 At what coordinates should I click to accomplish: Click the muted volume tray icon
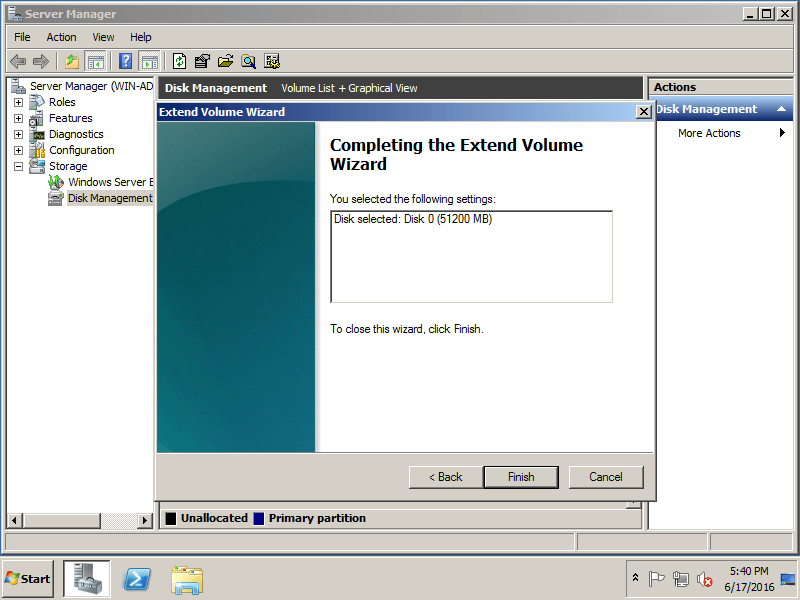point(705,579)
